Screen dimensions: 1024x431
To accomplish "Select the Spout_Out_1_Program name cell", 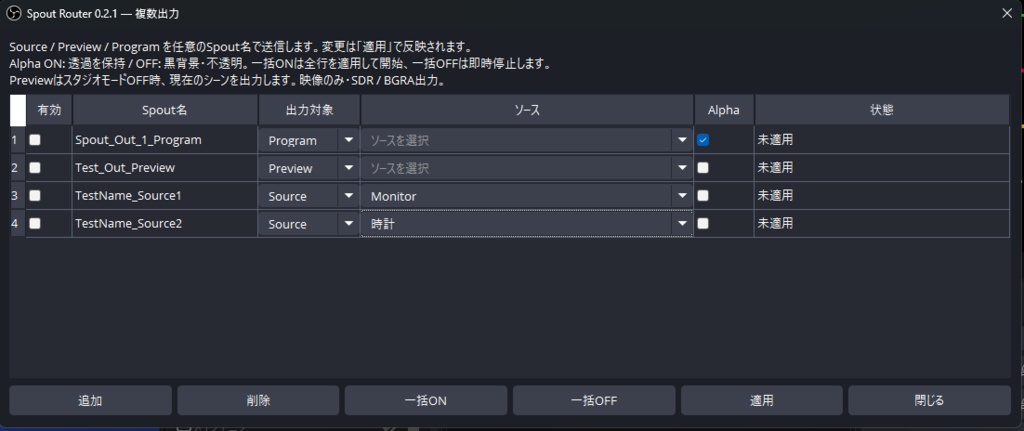I will pyautogui.click(x=165, y=140).
